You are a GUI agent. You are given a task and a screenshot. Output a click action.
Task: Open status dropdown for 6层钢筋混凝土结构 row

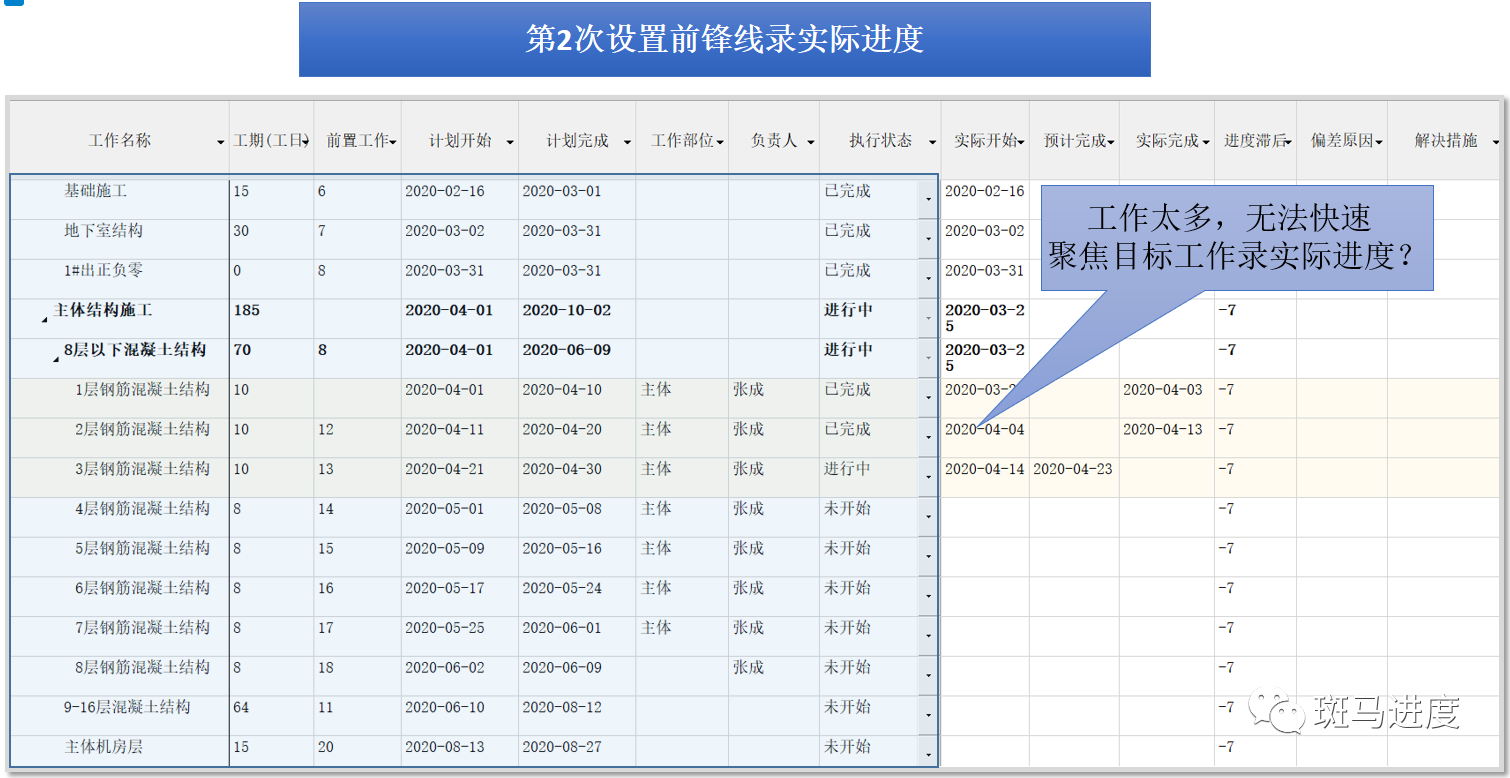(928, 597)
